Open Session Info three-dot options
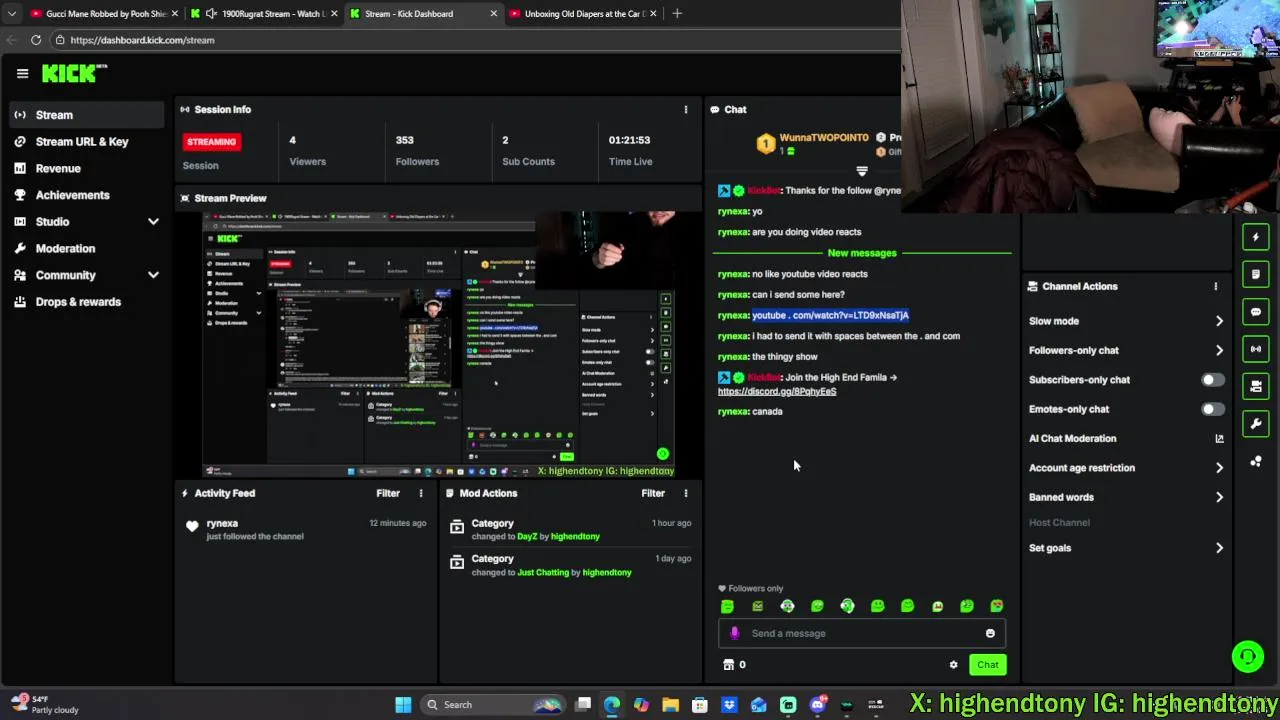Screen dimensions: 1280x720 (685, 109)
